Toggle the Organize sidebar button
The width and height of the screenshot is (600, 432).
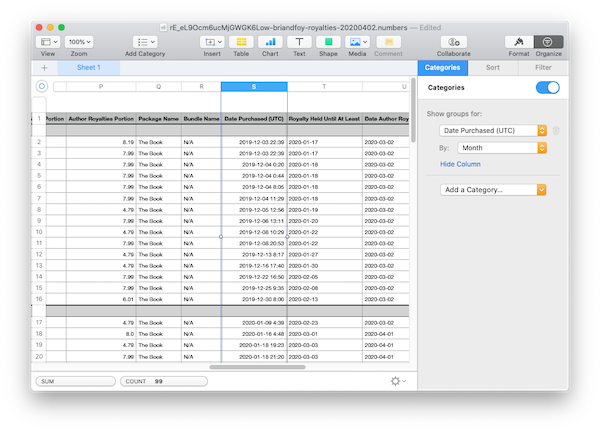tap(548, 42)
